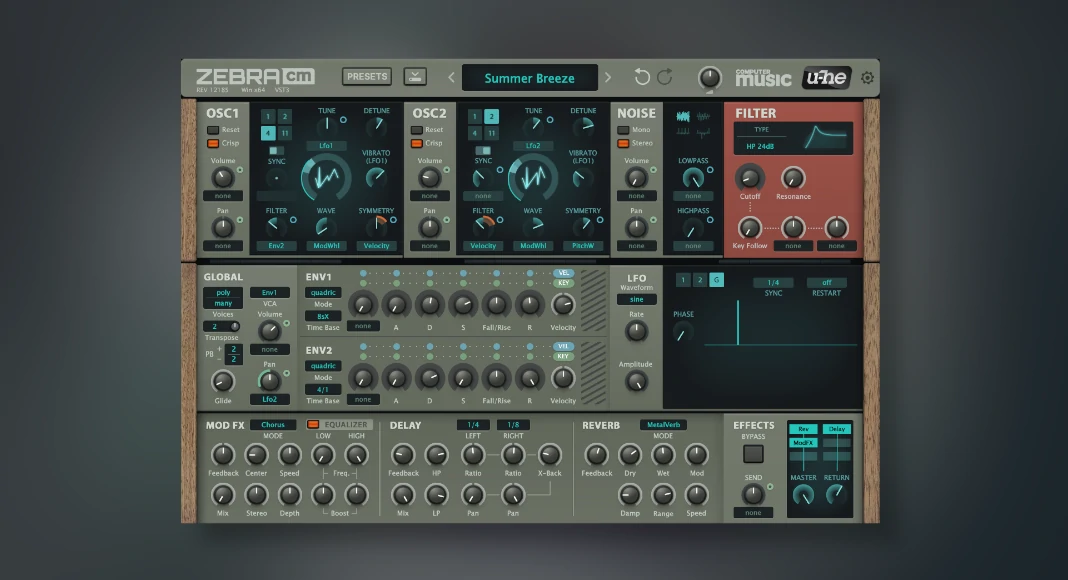Go to previous preset arrow
This screenshot has width=1068, height=580.
451,78
